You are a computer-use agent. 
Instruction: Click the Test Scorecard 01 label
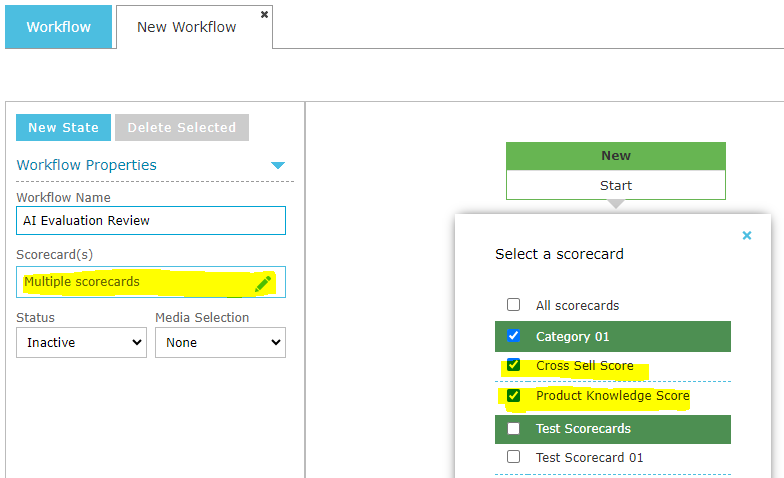pos(590,458)
